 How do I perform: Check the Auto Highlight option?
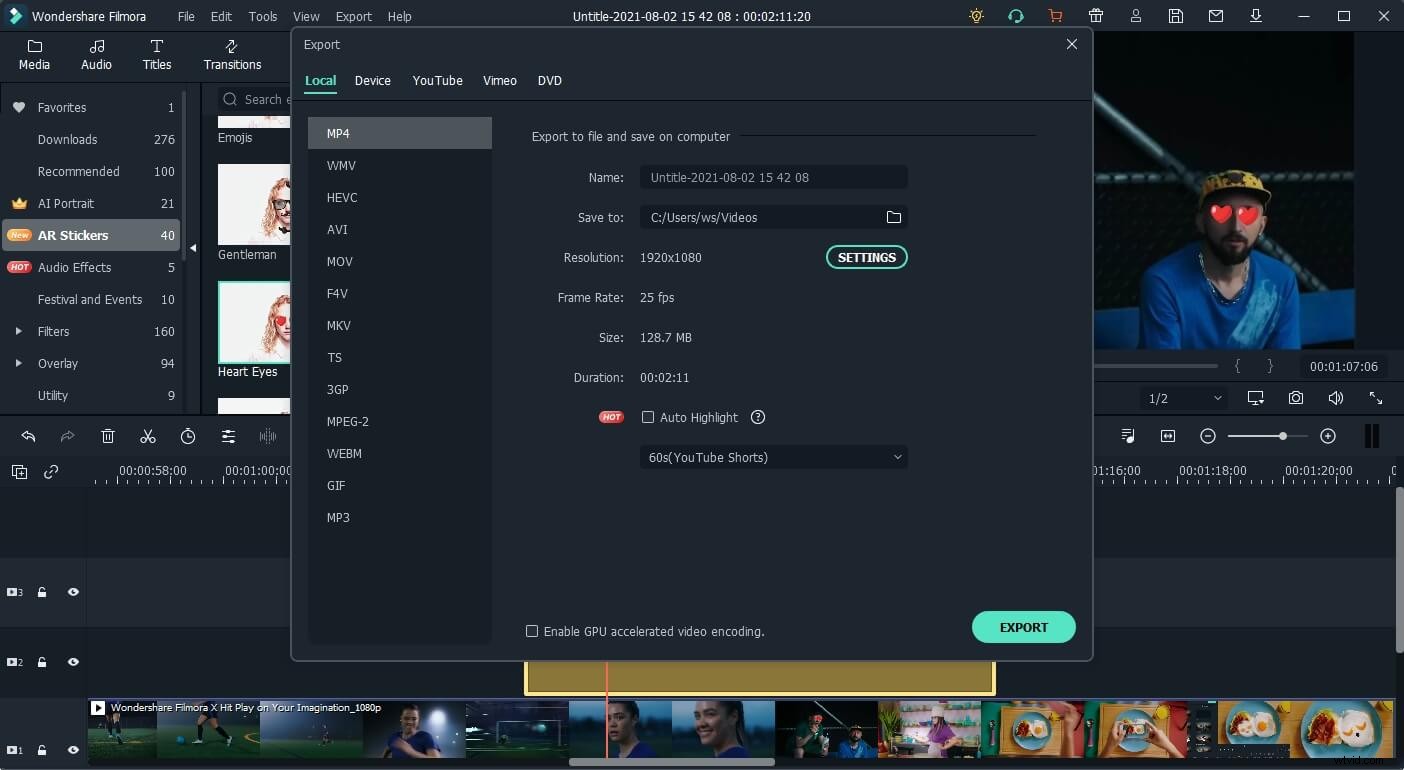[x=648, y=417]
